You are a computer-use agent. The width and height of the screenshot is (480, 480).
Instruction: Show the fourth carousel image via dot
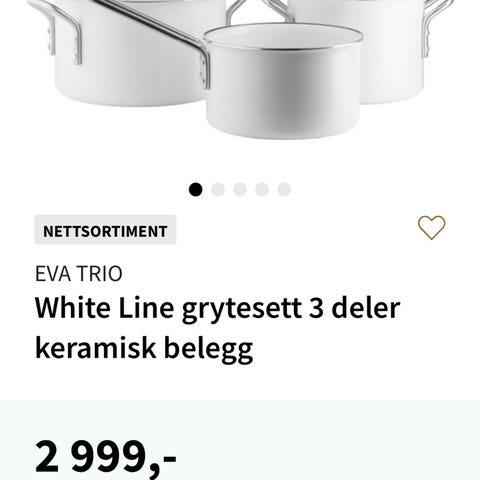pyautogui.click(x=262, y=190)
